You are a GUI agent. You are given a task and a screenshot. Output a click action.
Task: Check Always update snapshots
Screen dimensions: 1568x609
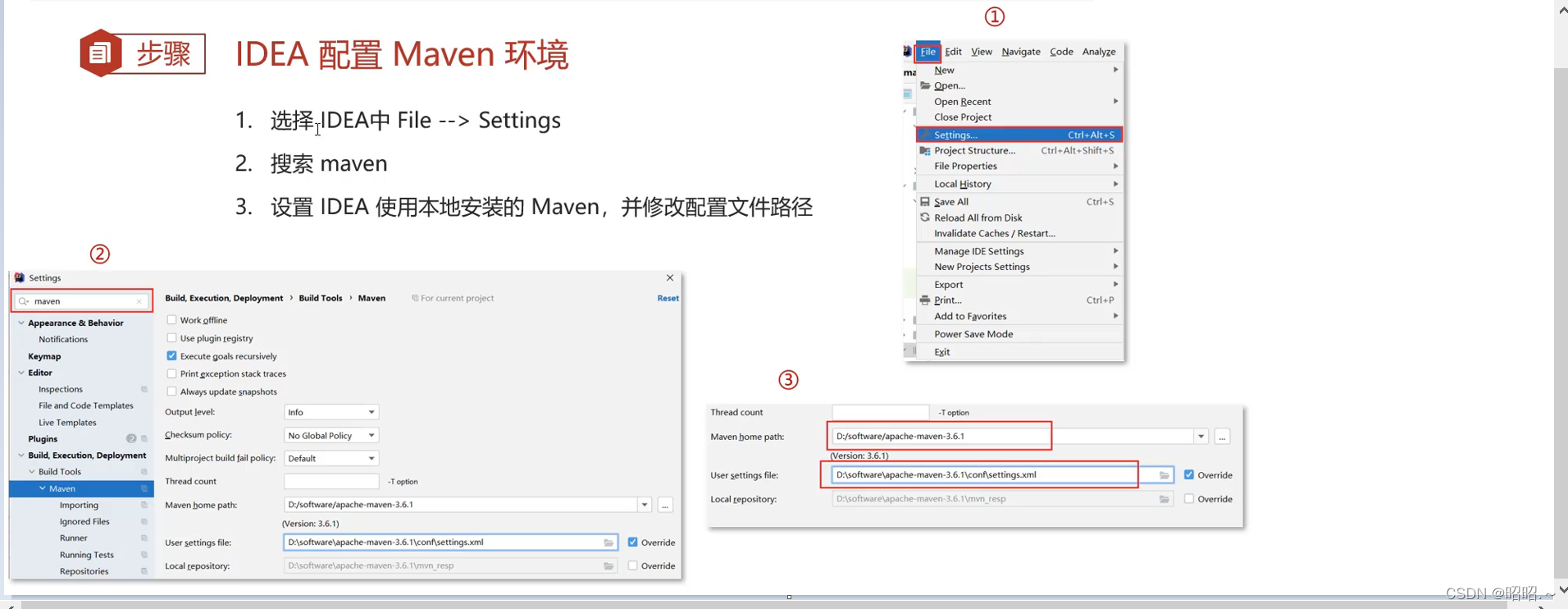[171, 391]
